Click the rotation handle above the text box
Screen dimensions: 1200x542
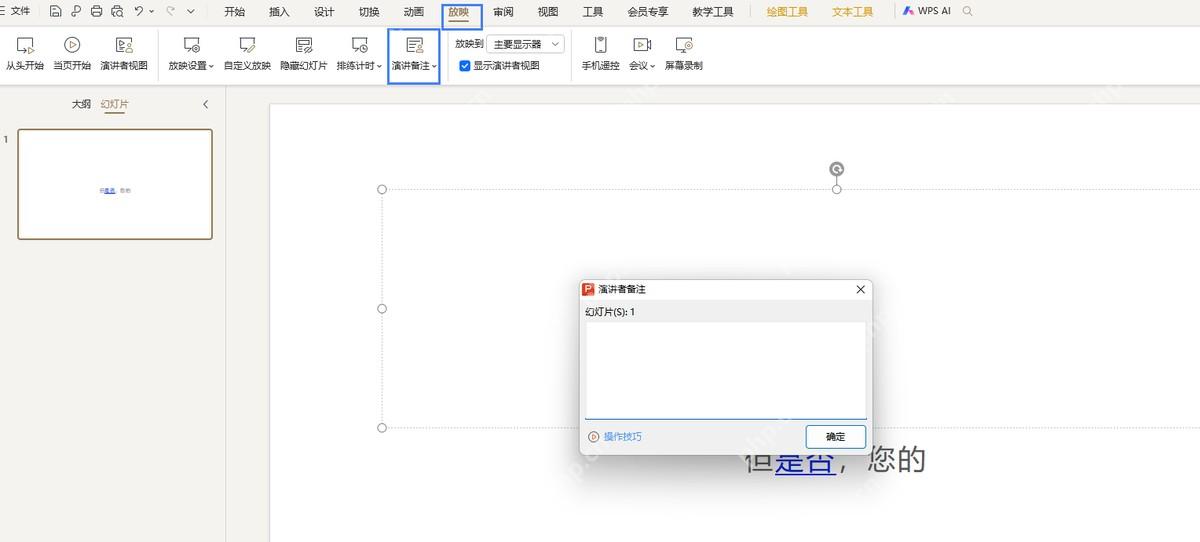coord(837,169)
